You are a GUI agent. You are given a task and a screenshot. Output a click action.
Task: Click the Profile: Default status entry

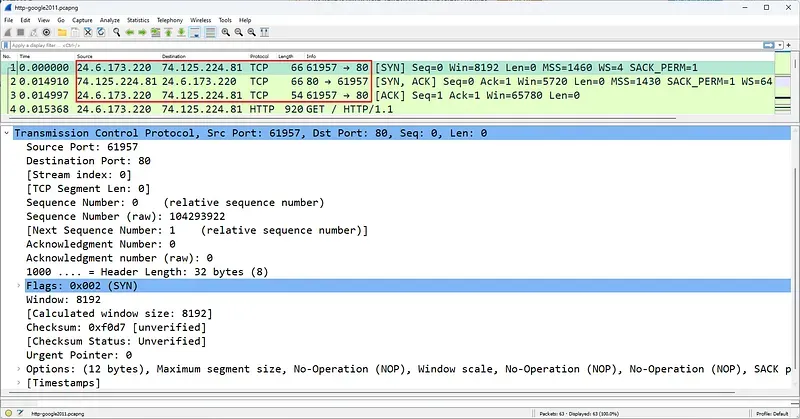pyautogui.click(x=772, y=414)
